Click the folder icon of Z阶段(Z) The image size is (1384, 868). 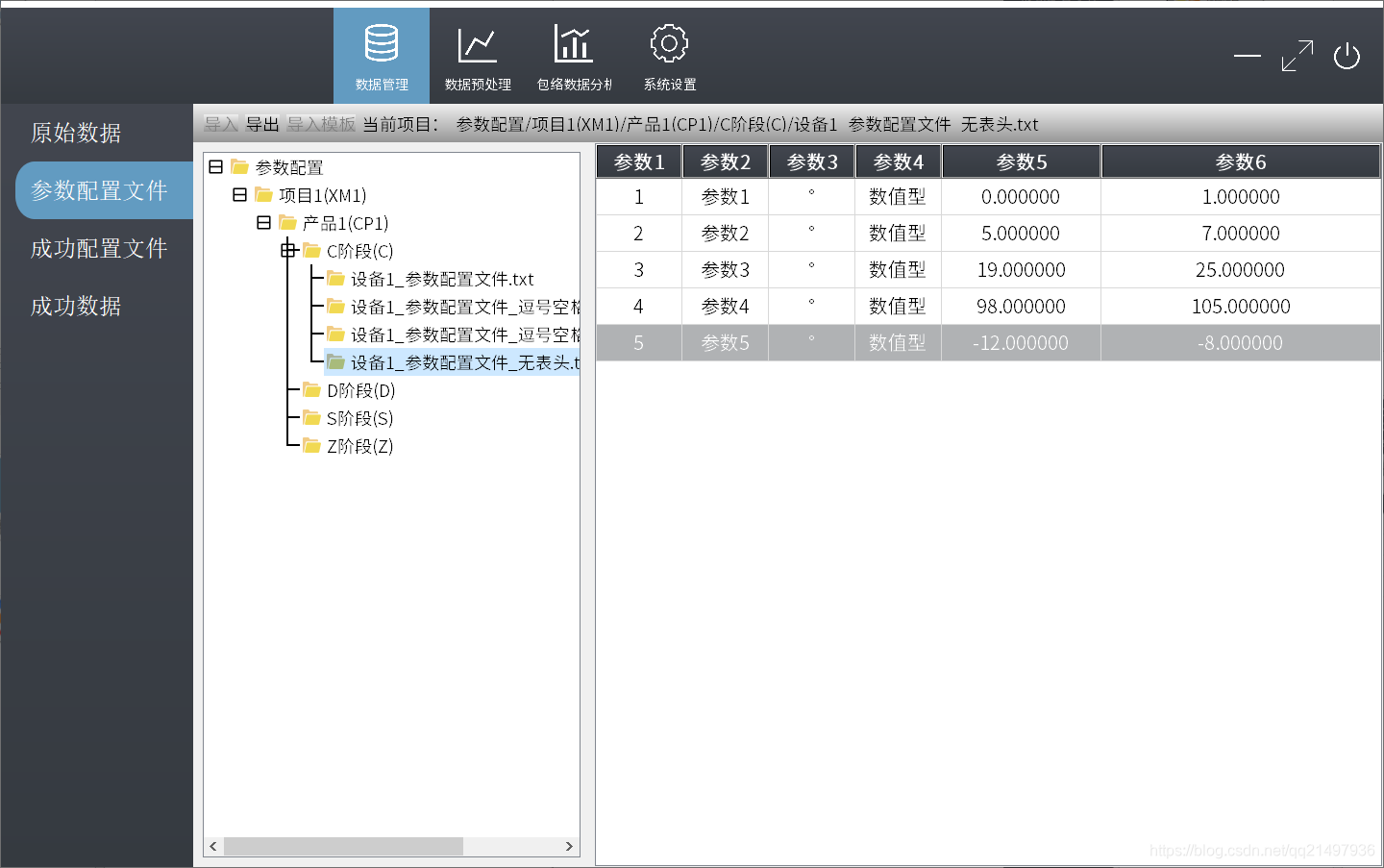(311, 445)
